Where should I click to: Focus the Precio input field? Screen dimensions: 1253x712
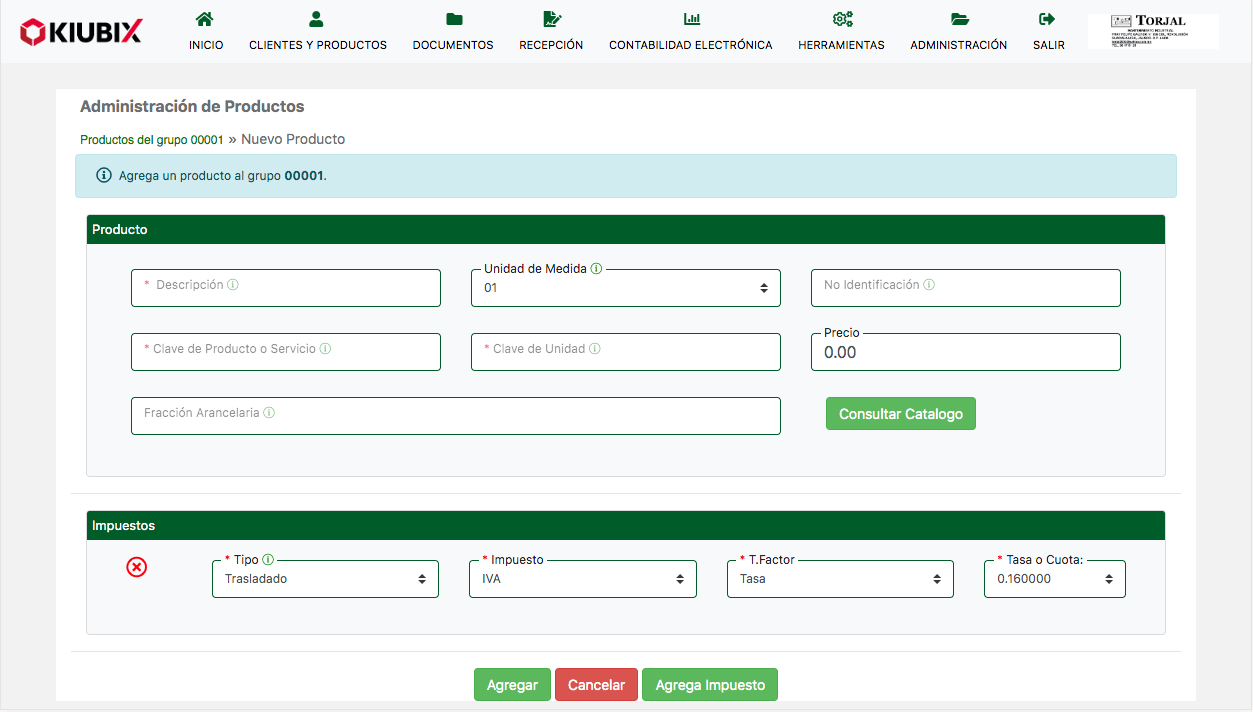click(x=965, y=352)
